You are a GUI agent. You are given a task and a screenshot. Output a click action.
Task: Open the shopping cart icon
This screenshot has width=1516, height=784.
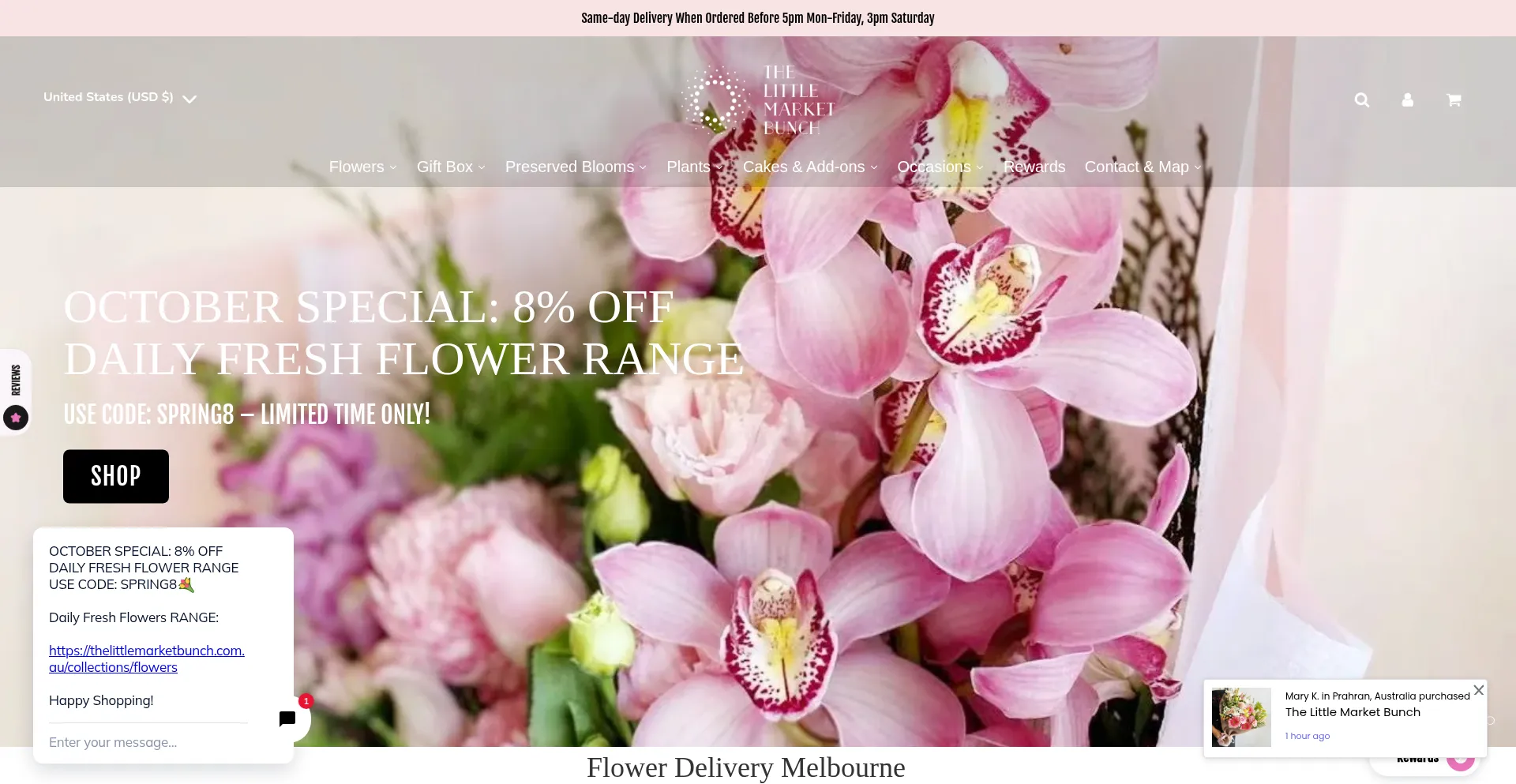pos(1453,100)
